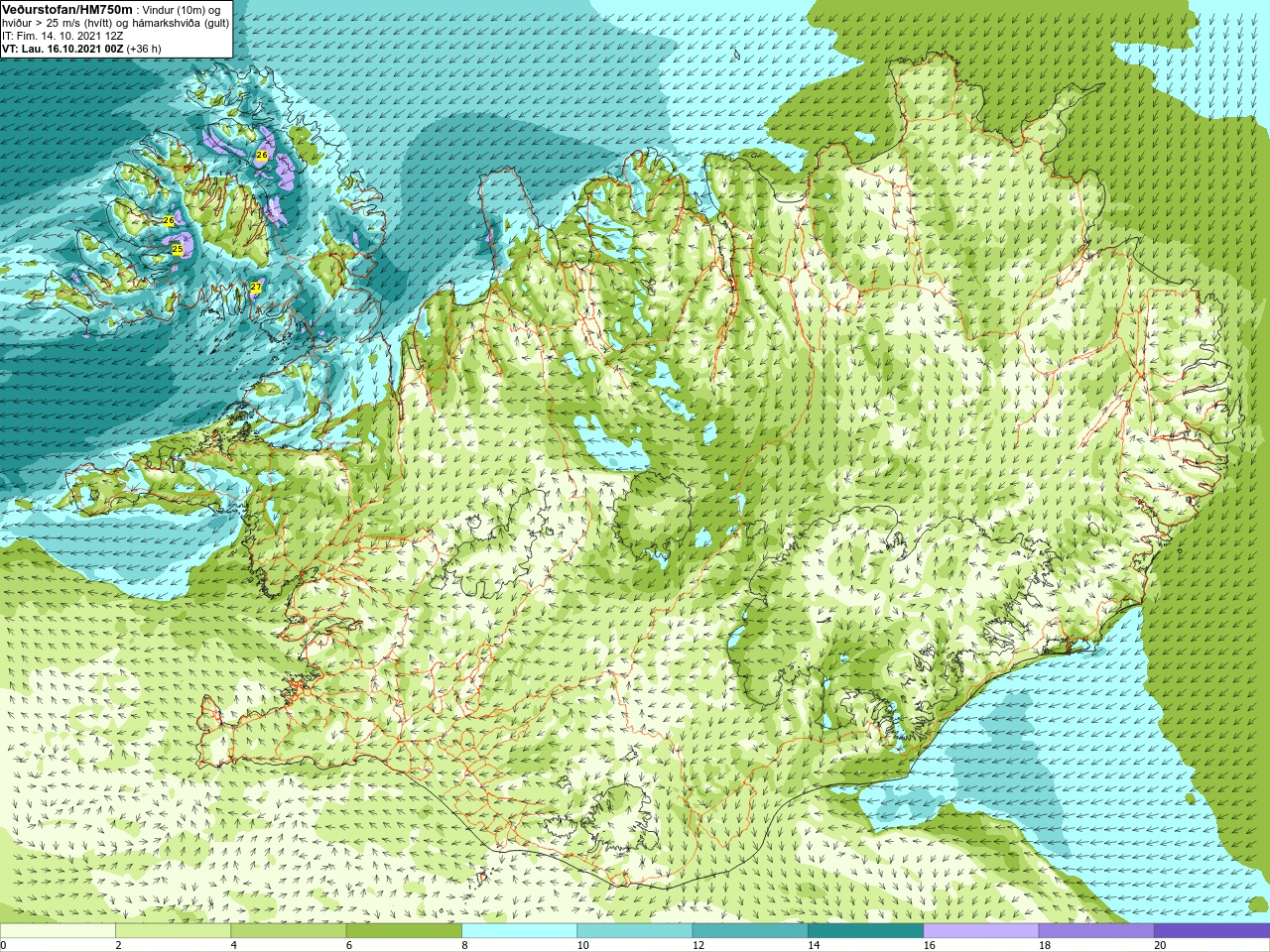This screenshot has height=952, width=1270.
Task: Click the 0–2 m/s pale yellow legend swatch
Action: coord(58,931)
